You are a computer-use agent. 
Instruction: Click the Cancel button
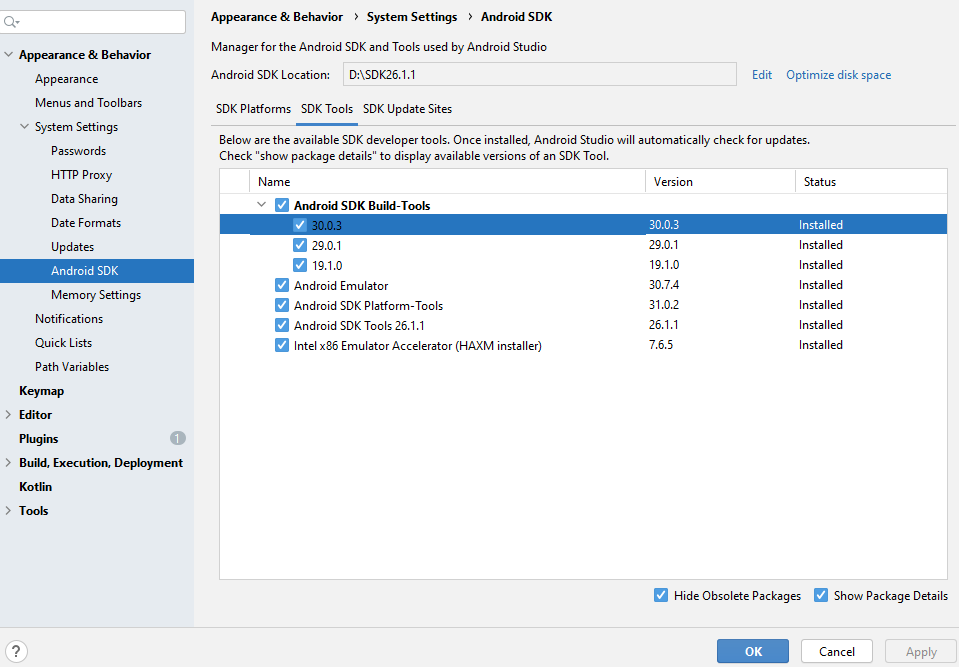tap(837, 652)
